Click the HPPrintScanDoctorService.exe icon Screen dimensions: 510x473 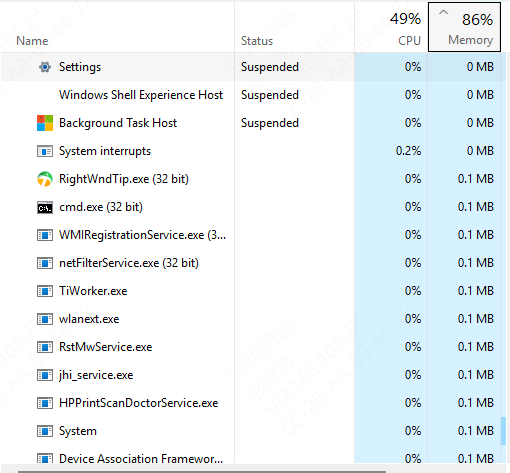coord(45,403)
